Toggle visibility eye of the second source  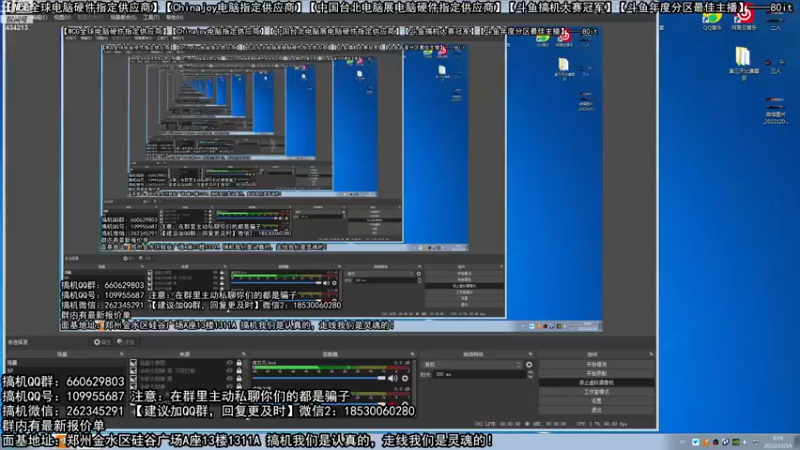(230, 371)
